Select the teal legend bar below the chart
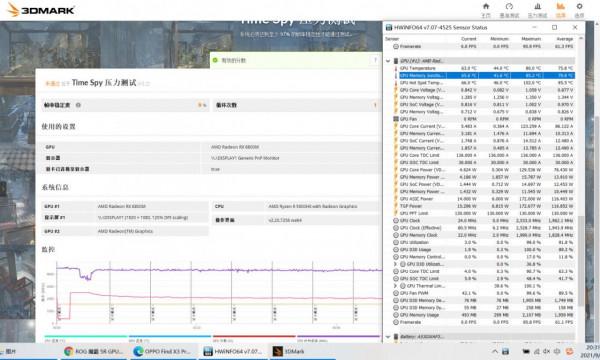The image size is (600, 360). (x=85, y=336)
